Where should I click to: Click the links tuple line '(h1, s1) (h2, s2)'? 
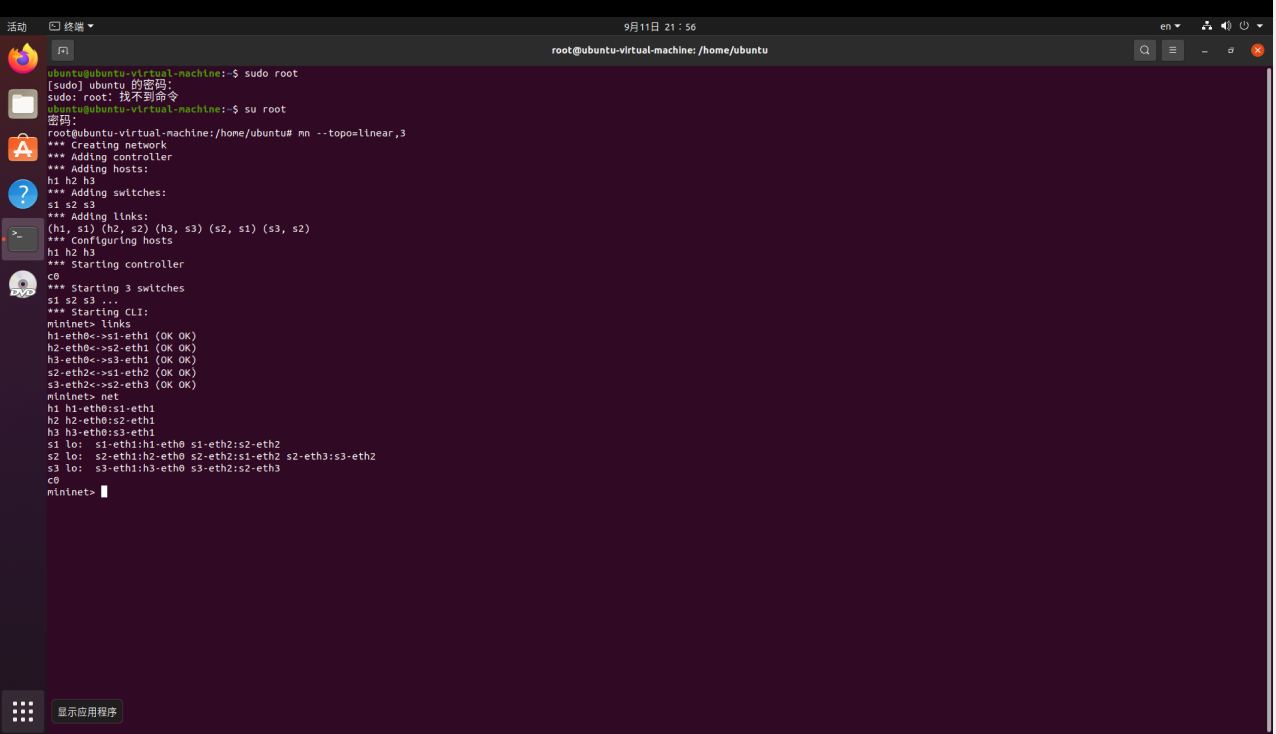179,228
